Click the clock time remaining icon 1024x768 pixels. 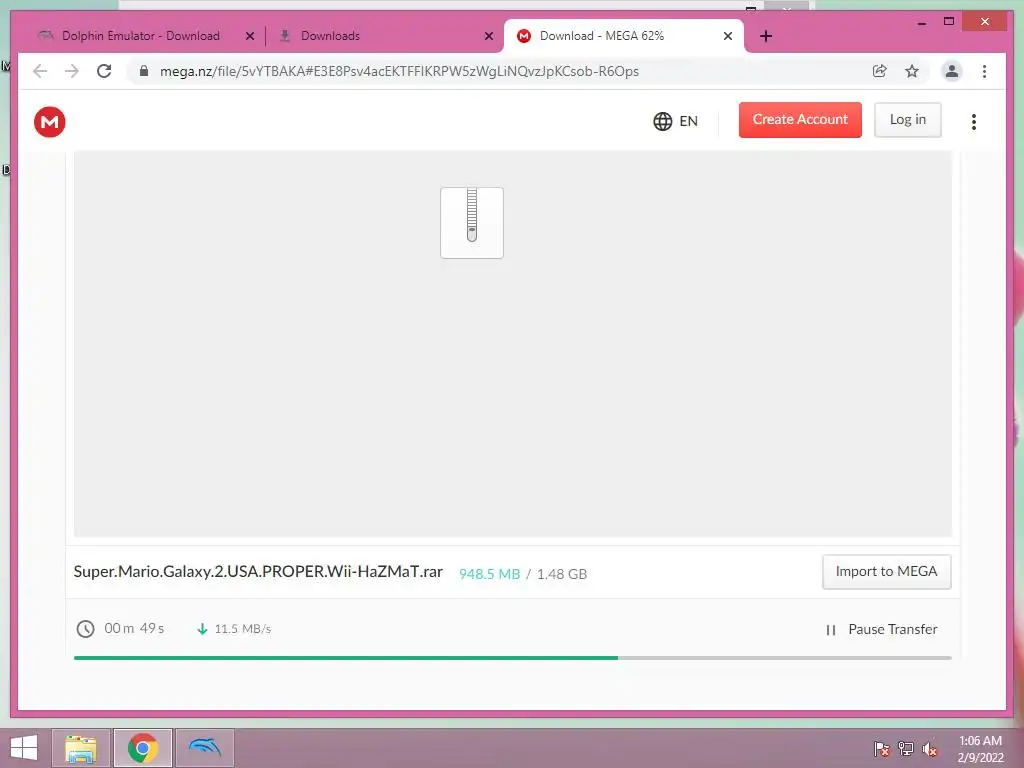click(86, 629)
